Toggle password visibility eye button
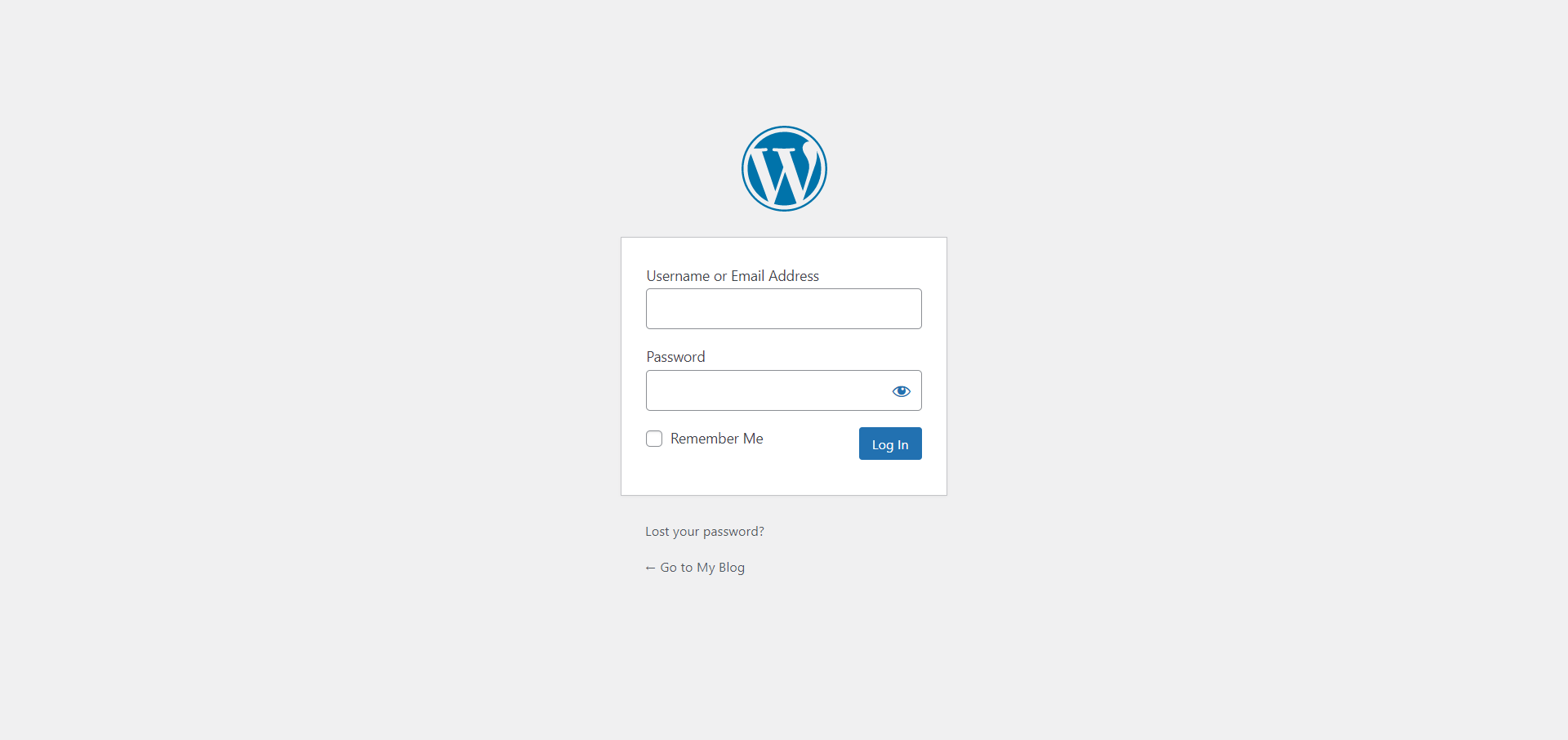 coord(901,391)
